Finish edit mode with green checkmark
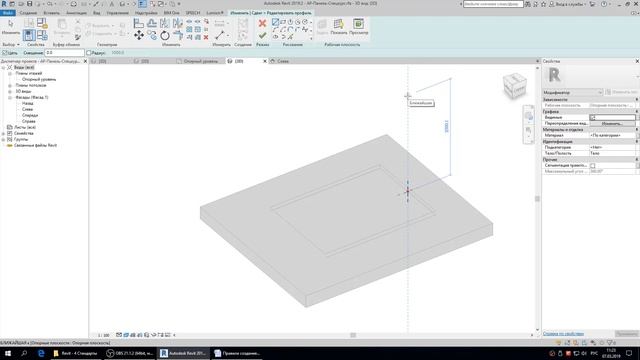Image resolution: width=640 pixels, height=360 pixels. pos(262,36)
